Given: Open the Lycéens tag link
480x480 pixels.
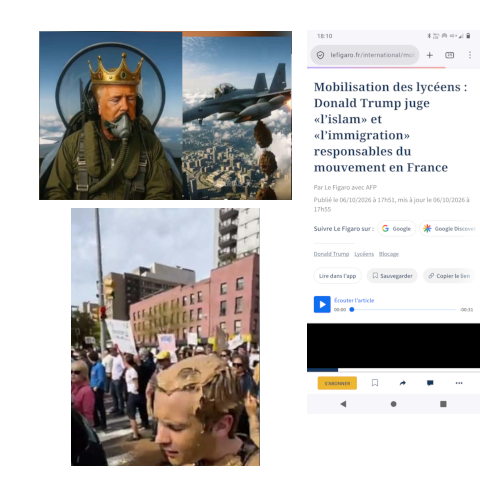Looking at the screenshot, I should (364, 254).
